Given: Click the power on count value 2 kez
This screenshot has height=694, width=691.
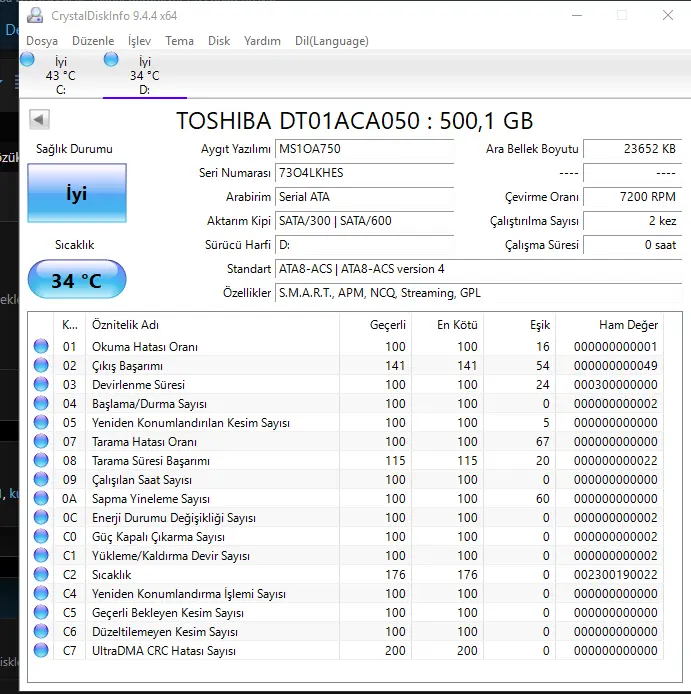Looking at the screenshot, I should [633, 220].
